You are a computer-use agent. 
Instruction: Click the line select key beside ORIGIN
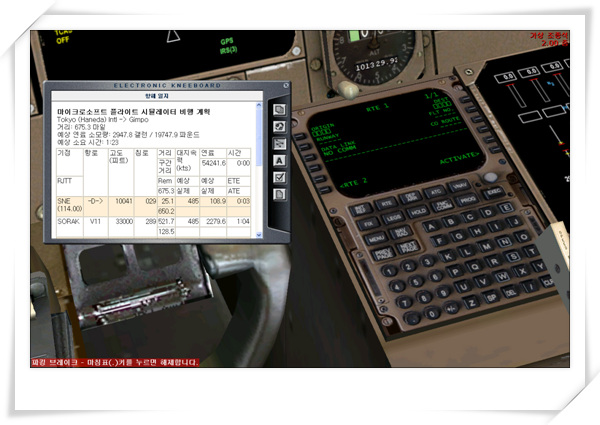point(300,136)
